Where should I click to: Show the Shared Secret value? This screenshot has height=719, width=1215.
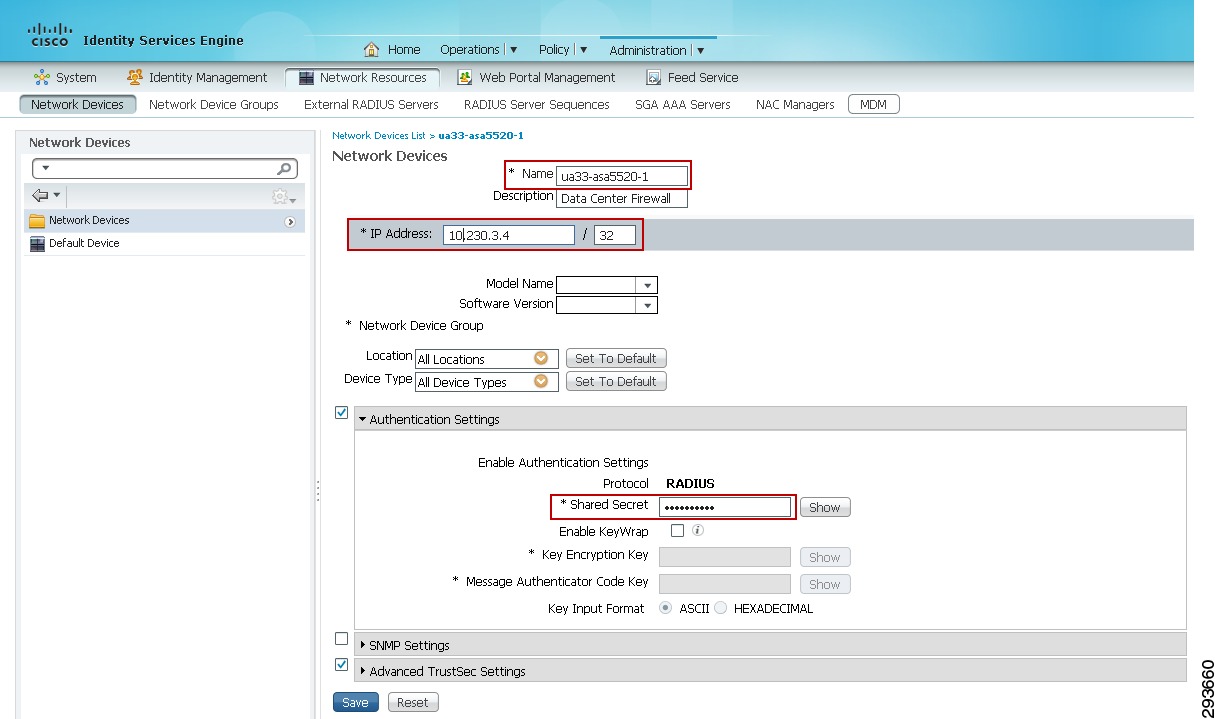[825, 507]
